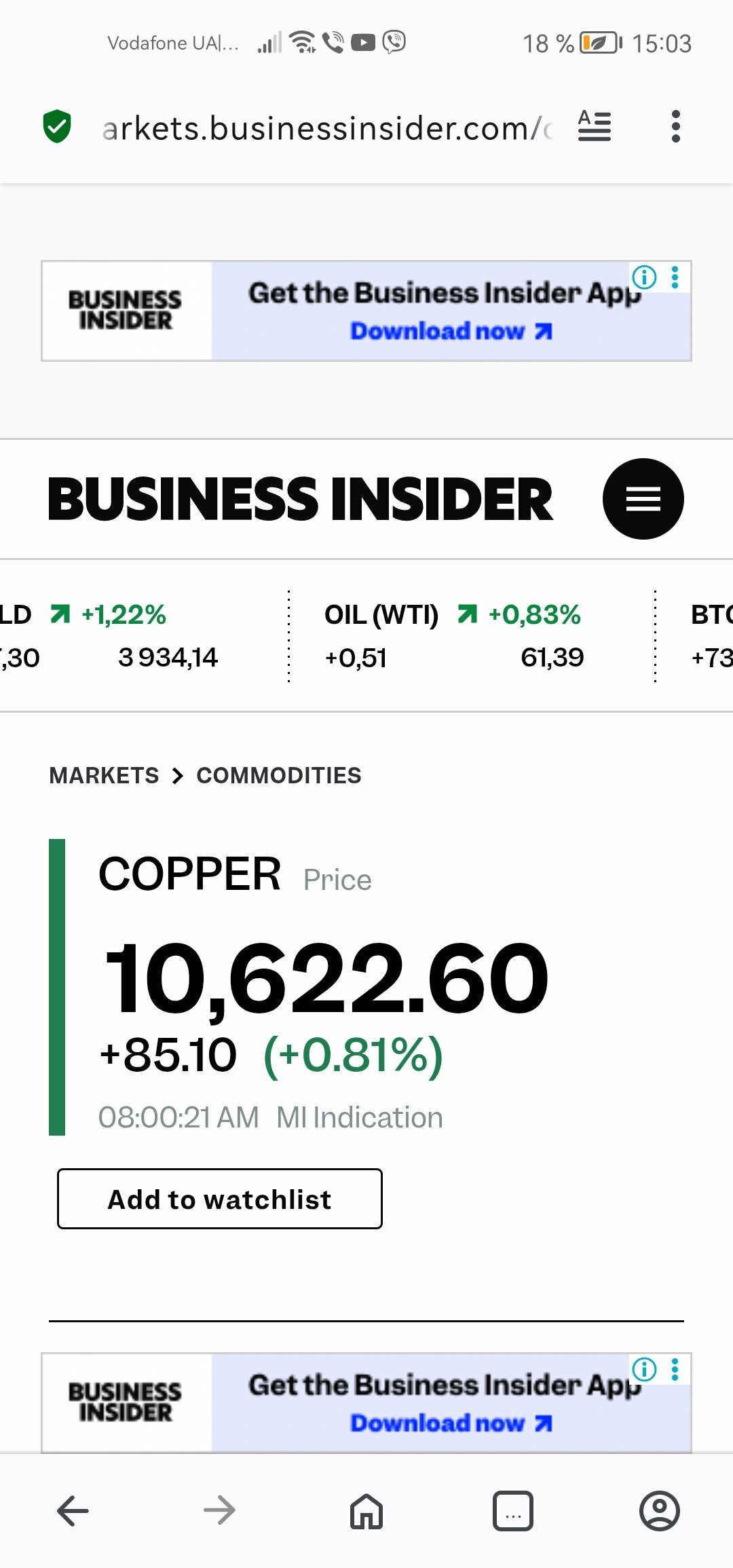Tap the top ad info icon
The width and height of the screenshot is (733, 1568).
(x=644, y=277)
